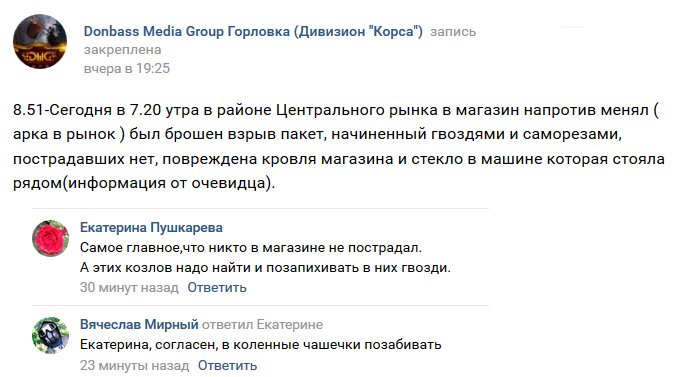Open Вячеслав Мирный's beetle avatar
The height and width of the screenshot is (377, 687).
(x=50, y=335)
